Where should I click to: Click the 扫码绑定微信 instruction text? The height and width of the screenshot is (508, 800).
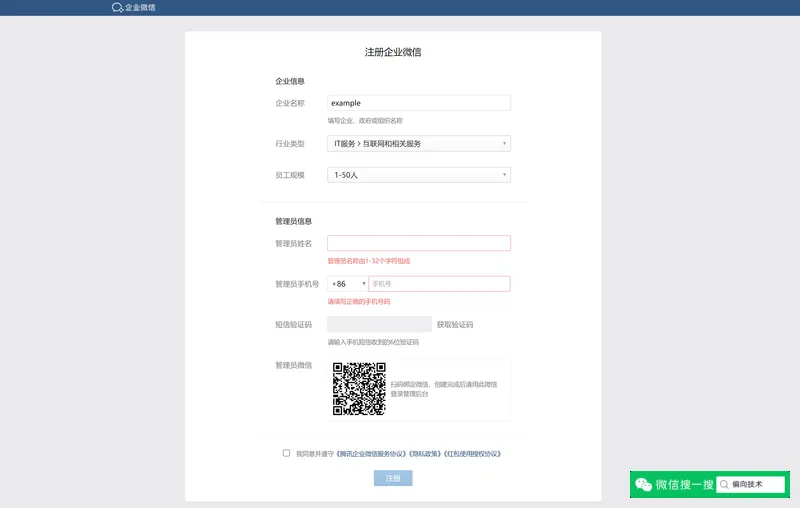pos(444,389)
